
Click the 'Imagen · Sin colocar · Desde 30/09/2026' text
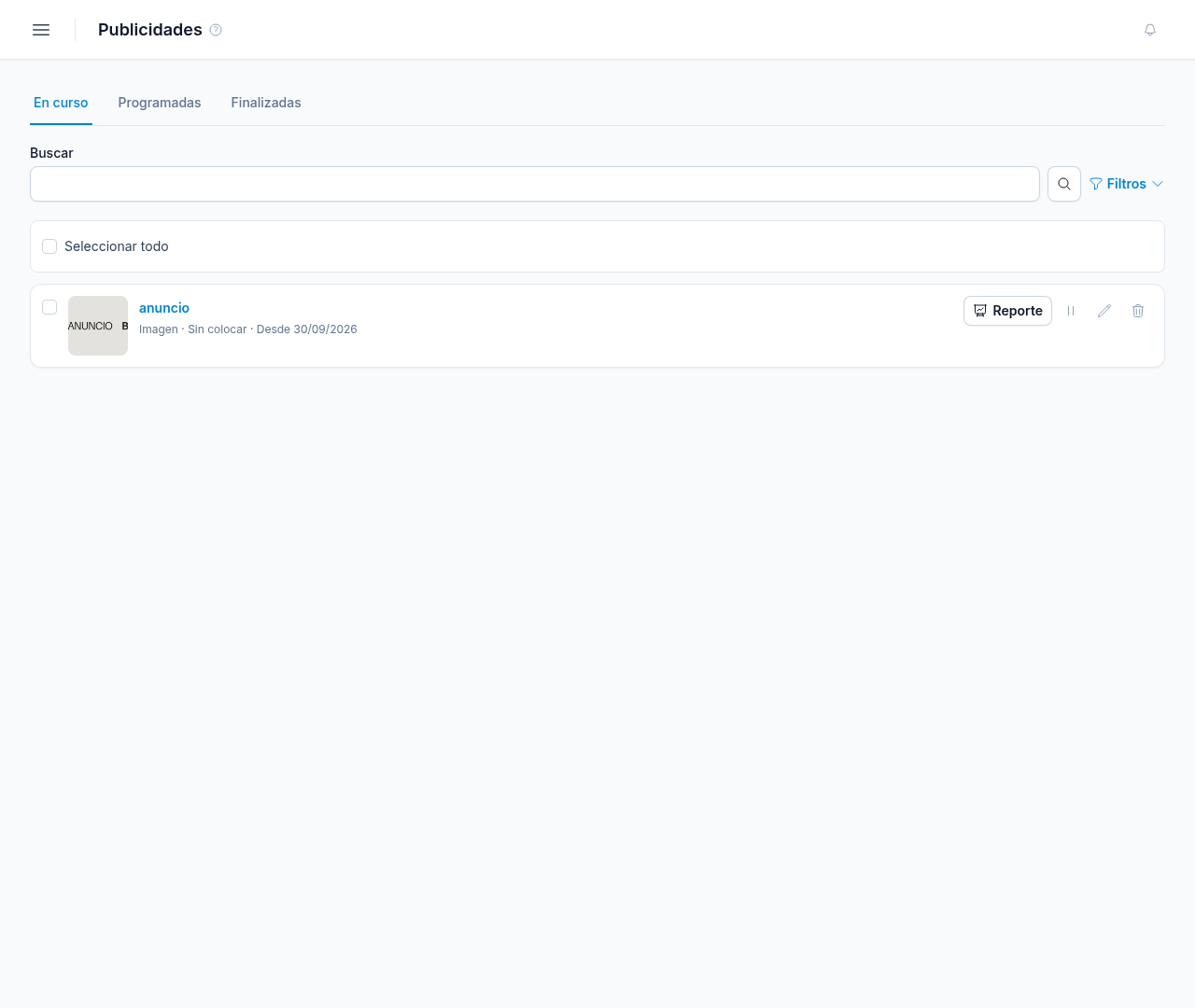248,329
